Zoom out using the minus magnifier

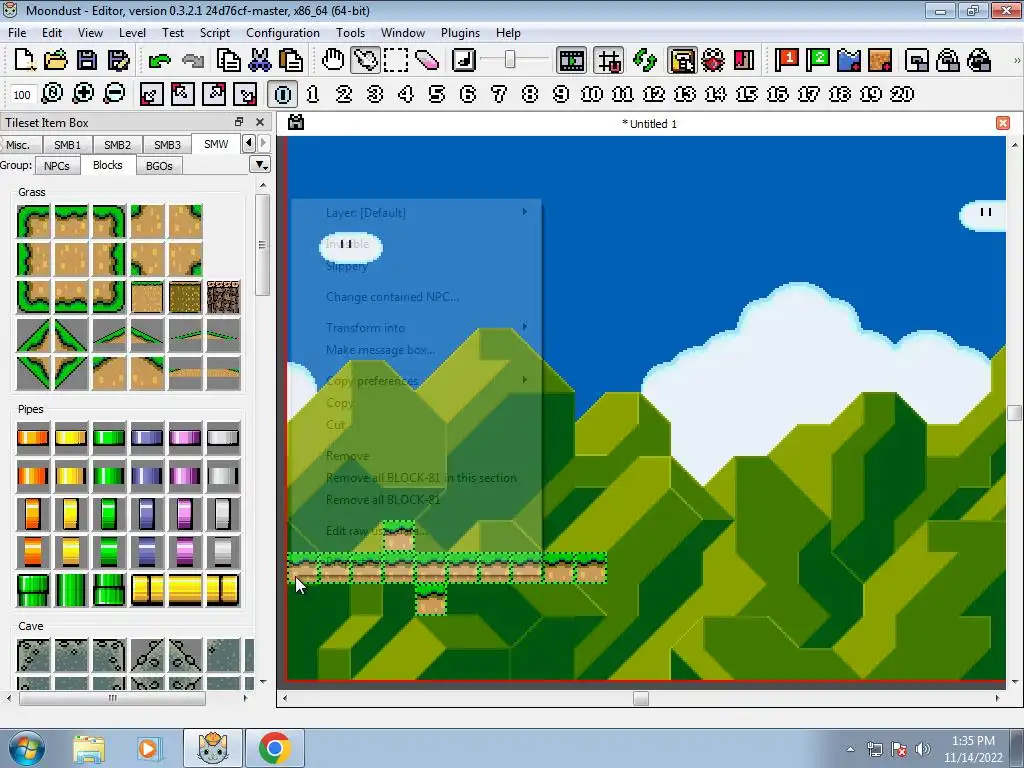pos(114,93)
